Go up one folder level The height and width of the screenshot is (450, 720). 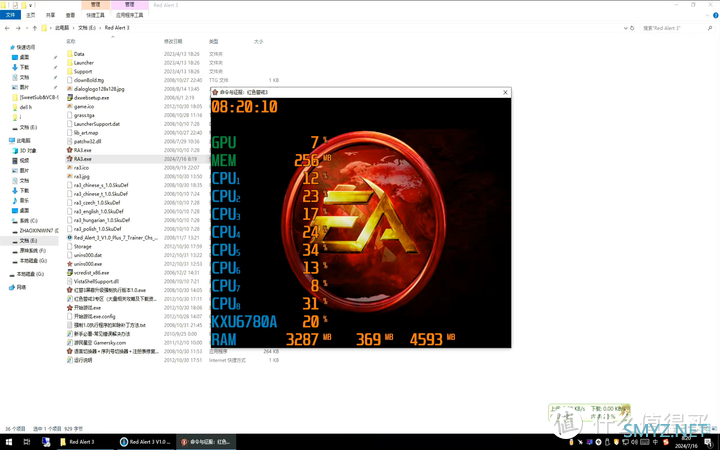click(34, 28)
